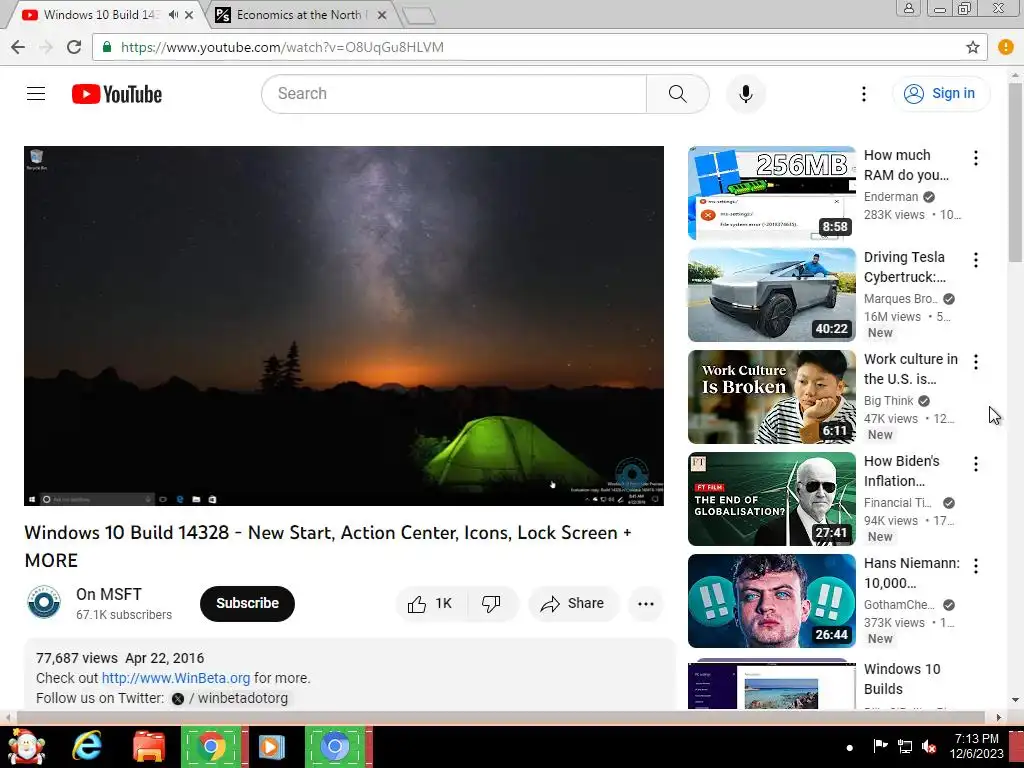This screenshot has width=1024, height=768.
Task: Bookmark this page with star icon
Action: tap(972, 47)
